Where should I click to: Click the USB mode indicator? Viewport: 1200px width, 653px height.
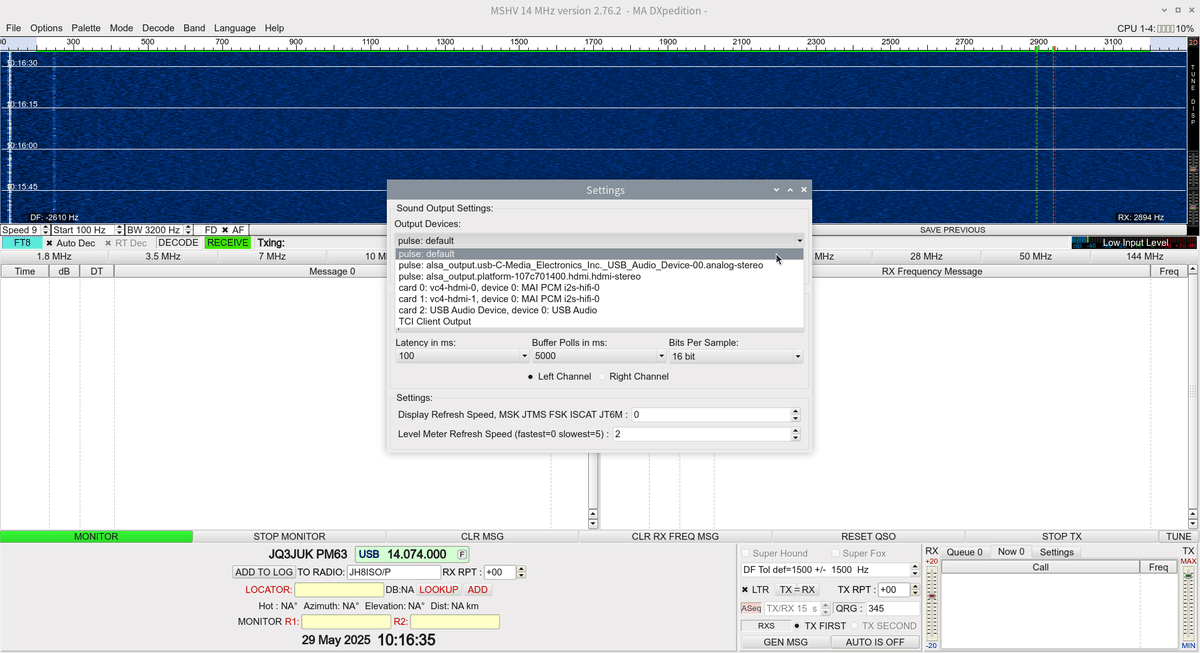[x=369, y=553]
